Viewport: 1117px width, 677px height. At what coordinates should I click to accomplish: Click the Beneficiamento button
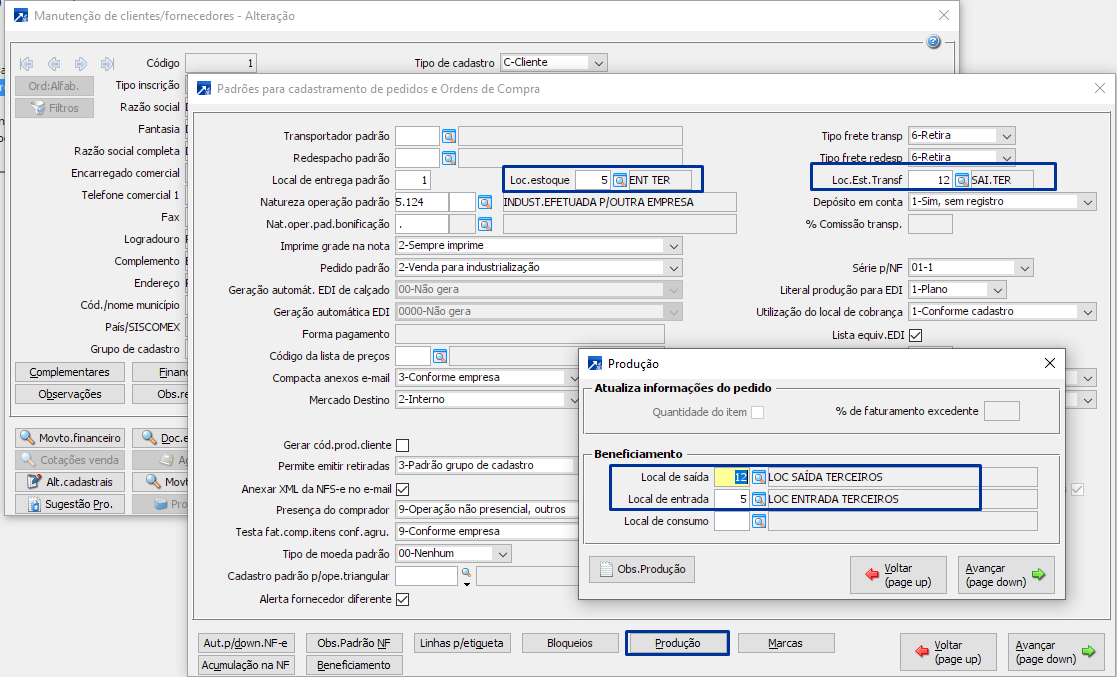tap(354, 665)
